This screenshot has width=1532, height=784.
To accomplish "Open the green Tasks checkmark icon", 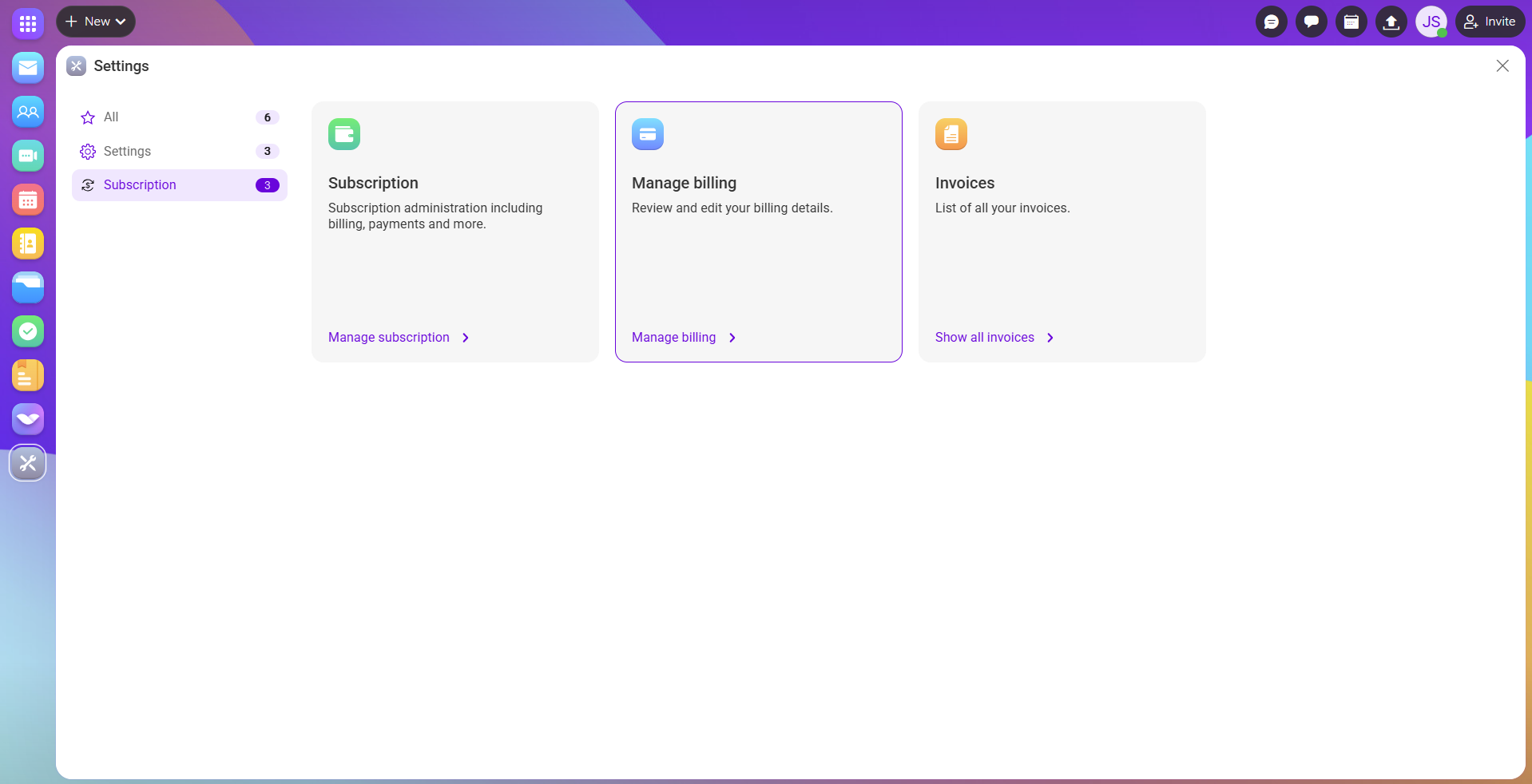I will pyautogui.click(x=28, y=331).
